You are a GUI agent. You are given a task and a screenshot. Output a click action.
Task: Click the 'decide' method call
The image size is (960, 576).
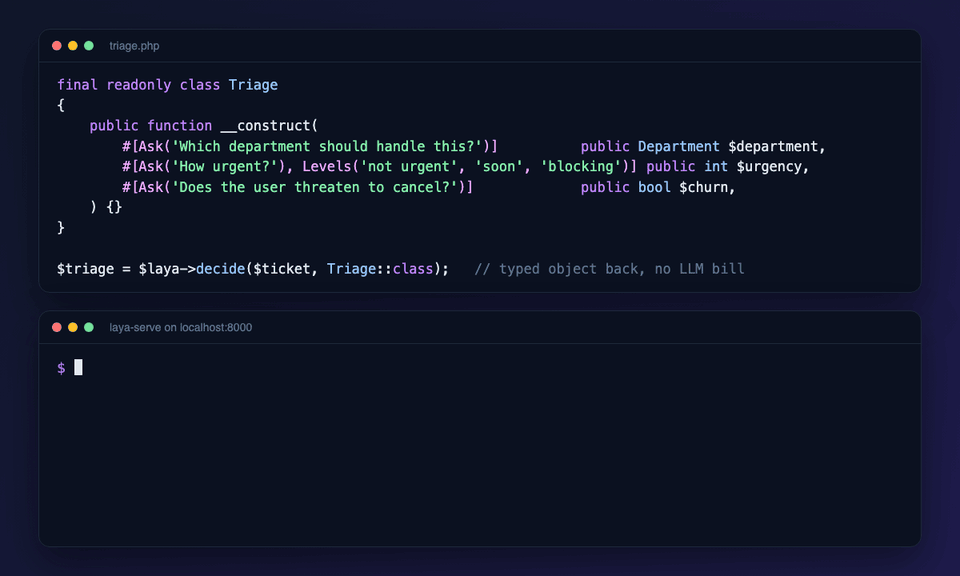(x=220, y=269)
